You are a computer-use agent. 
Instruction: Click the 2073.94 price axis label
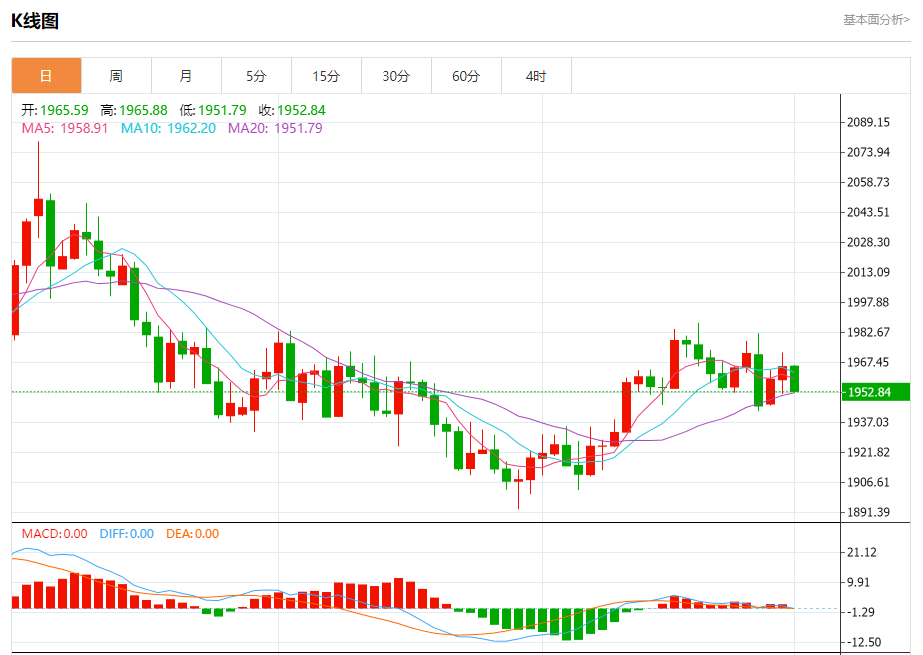868,152
